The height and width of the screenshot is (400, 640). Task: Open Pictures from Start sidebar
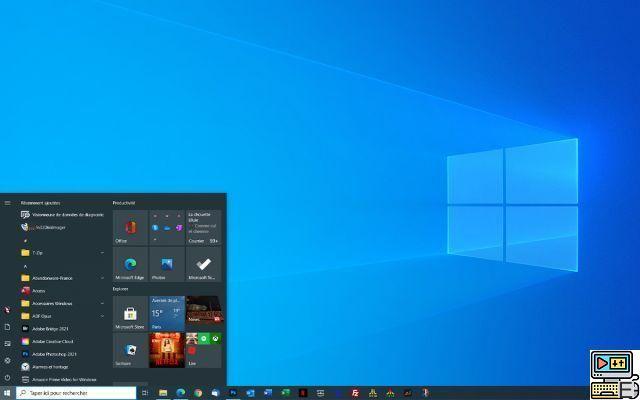[7, 344]
